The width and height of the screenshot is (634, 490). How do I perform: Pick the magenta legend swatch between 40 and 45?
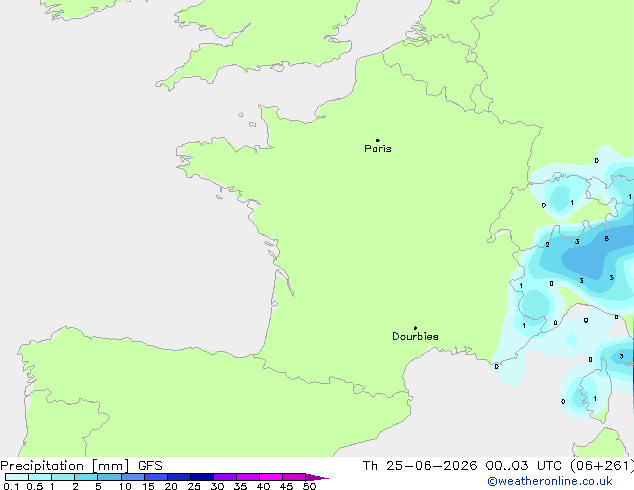click(271, 477)
